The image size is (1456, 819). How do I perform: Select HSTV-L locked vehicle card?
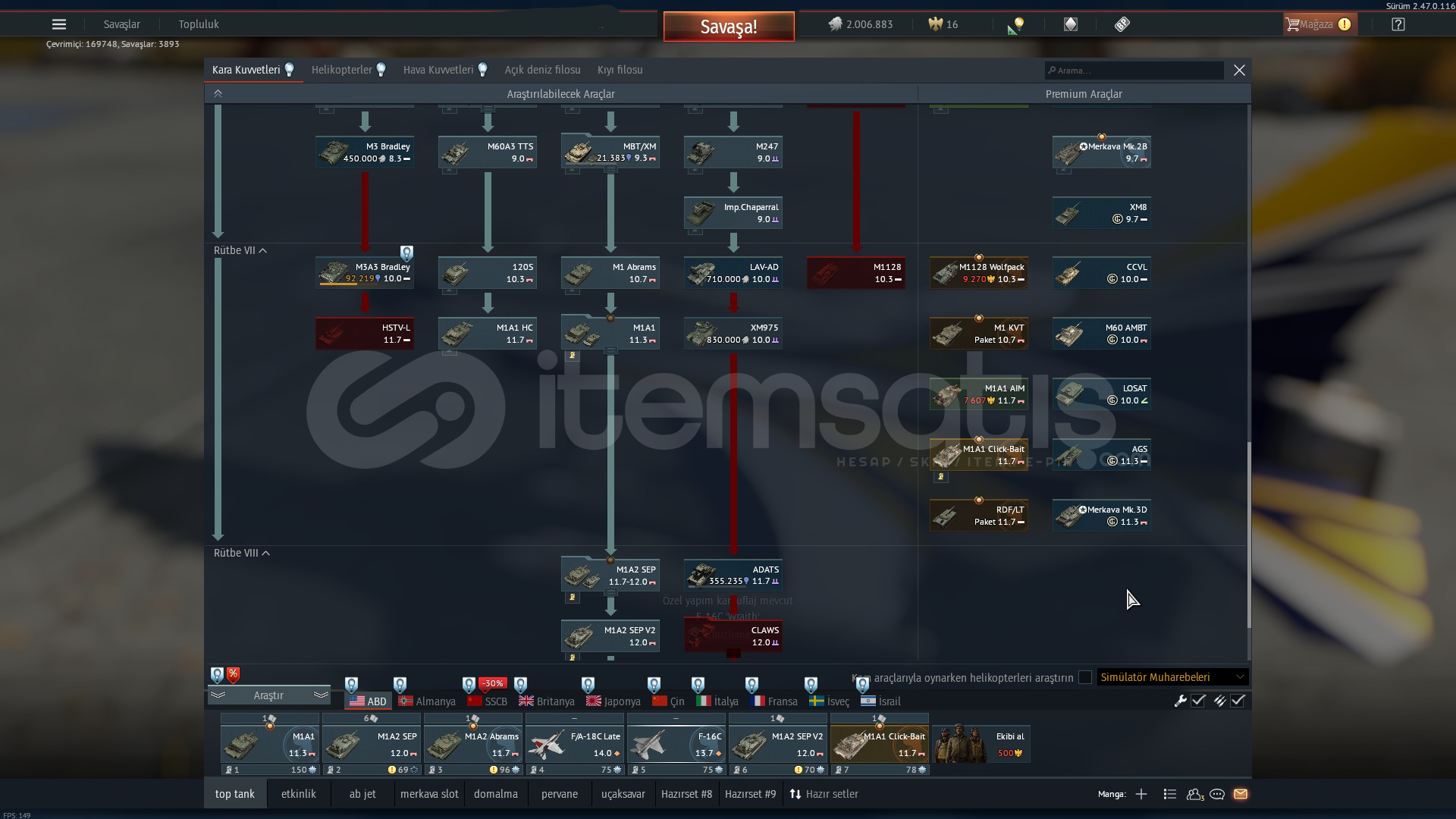pyautogui.click(x=365, y=334)
